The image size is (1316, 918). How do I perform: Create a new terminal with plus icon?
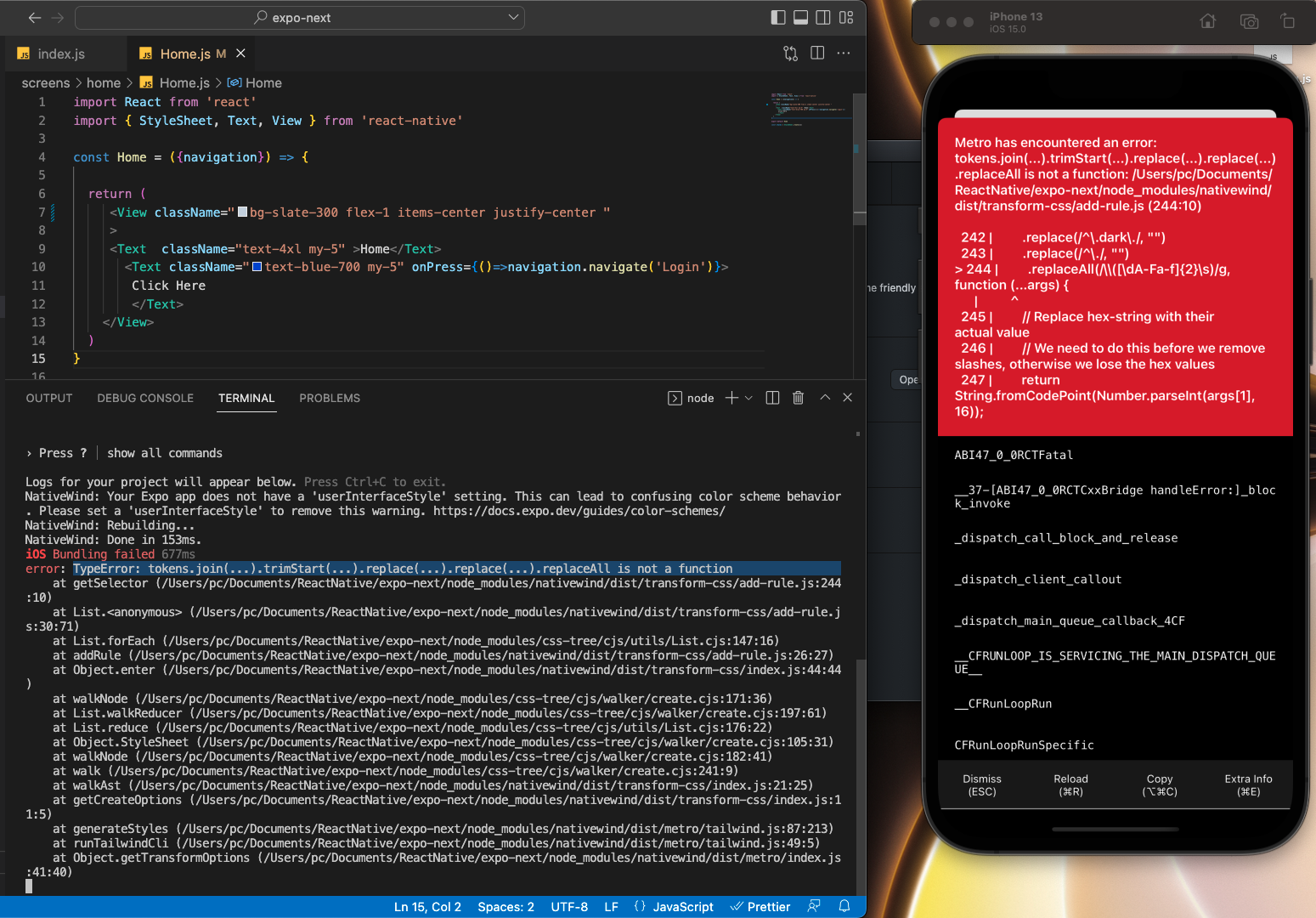[729, 397]
